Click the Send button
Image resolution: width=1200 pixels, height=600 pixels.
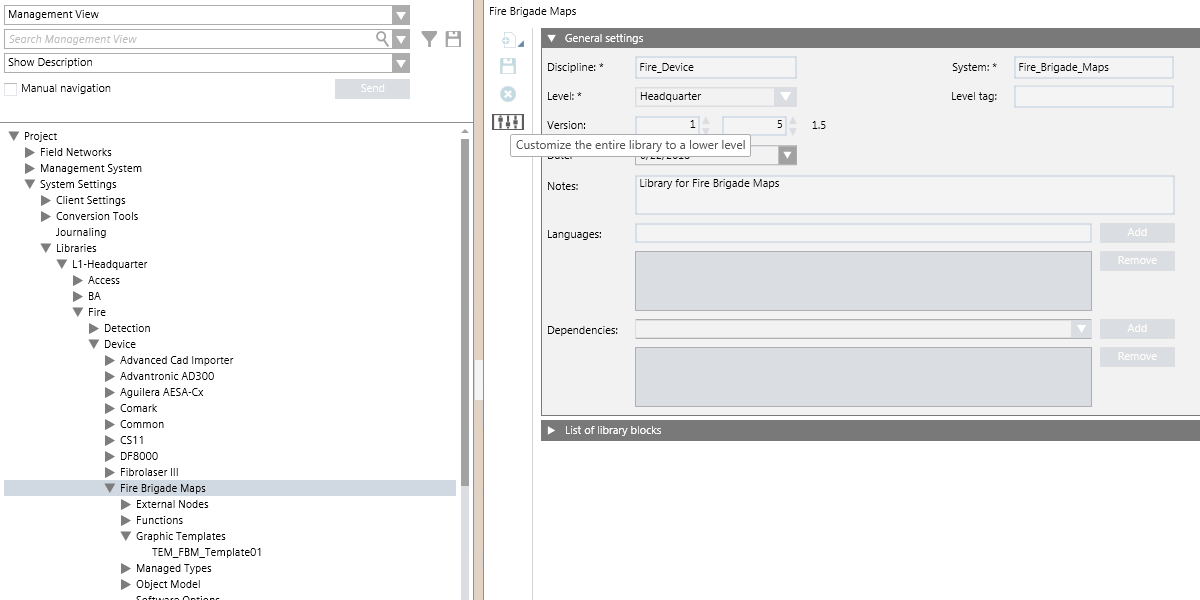[372, 88]
